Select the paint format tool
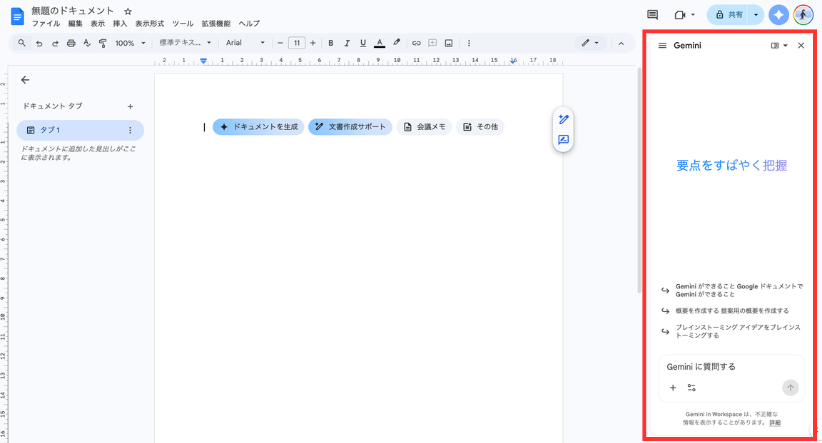The width and height of the screenshot is (822, 443). pyautogui.click(x=103, y=44)
